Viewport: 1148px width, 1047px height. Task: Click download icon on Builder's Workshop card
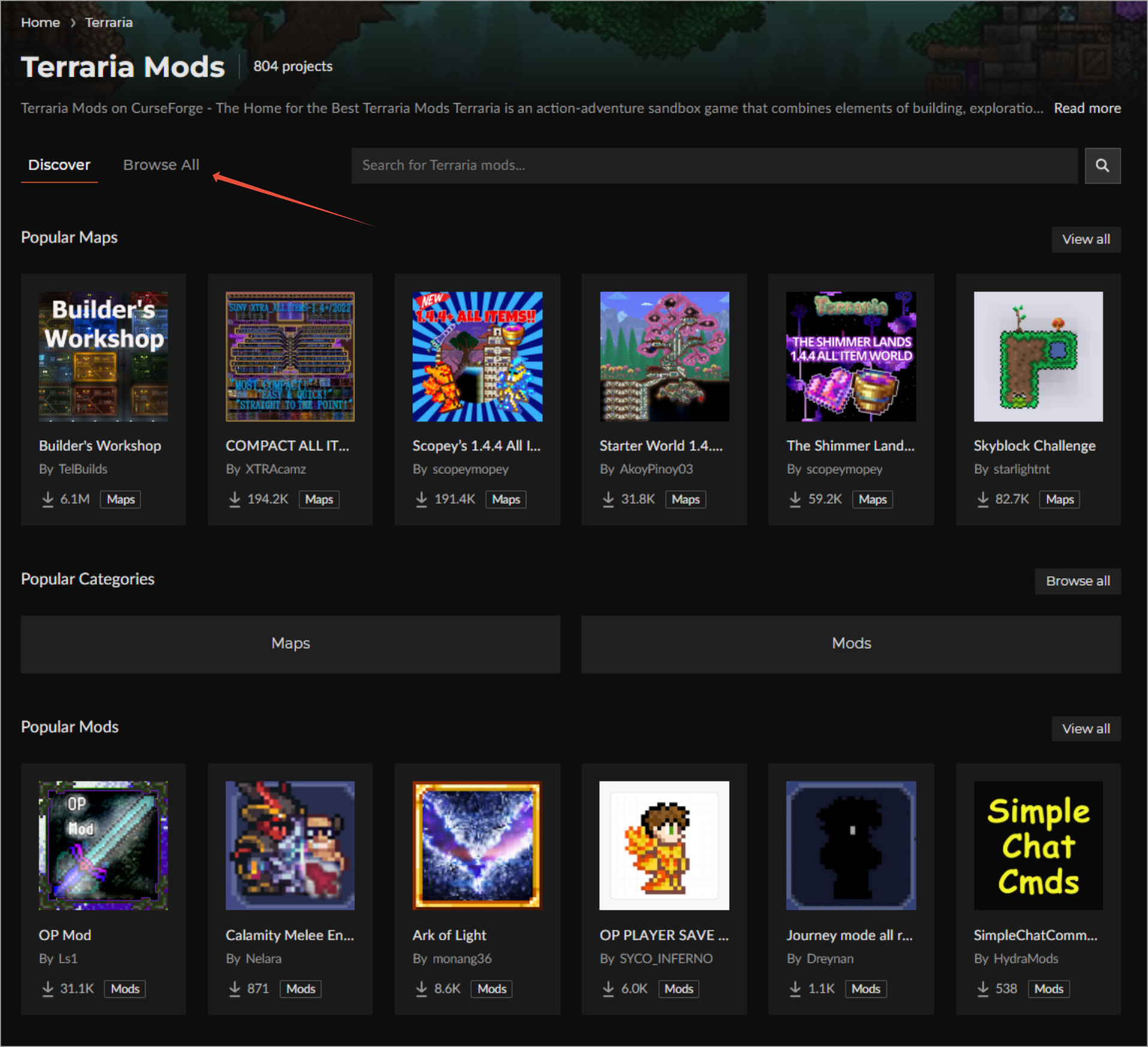[x=47, y=500]
